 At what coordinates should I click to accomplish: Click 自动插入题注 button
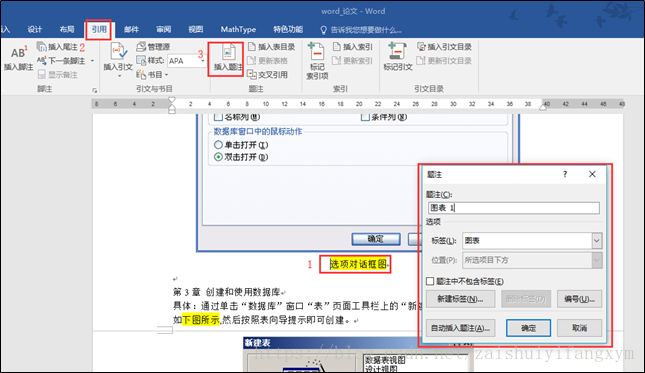coord(460,328)
